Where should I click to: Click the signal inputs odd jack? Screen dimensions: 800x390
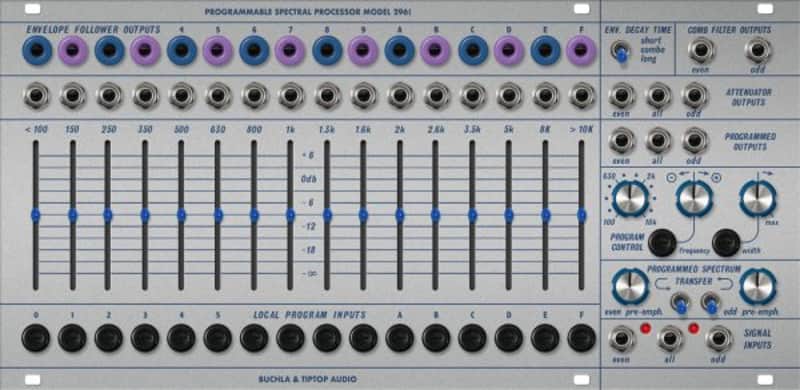click(x=719, y=339)
